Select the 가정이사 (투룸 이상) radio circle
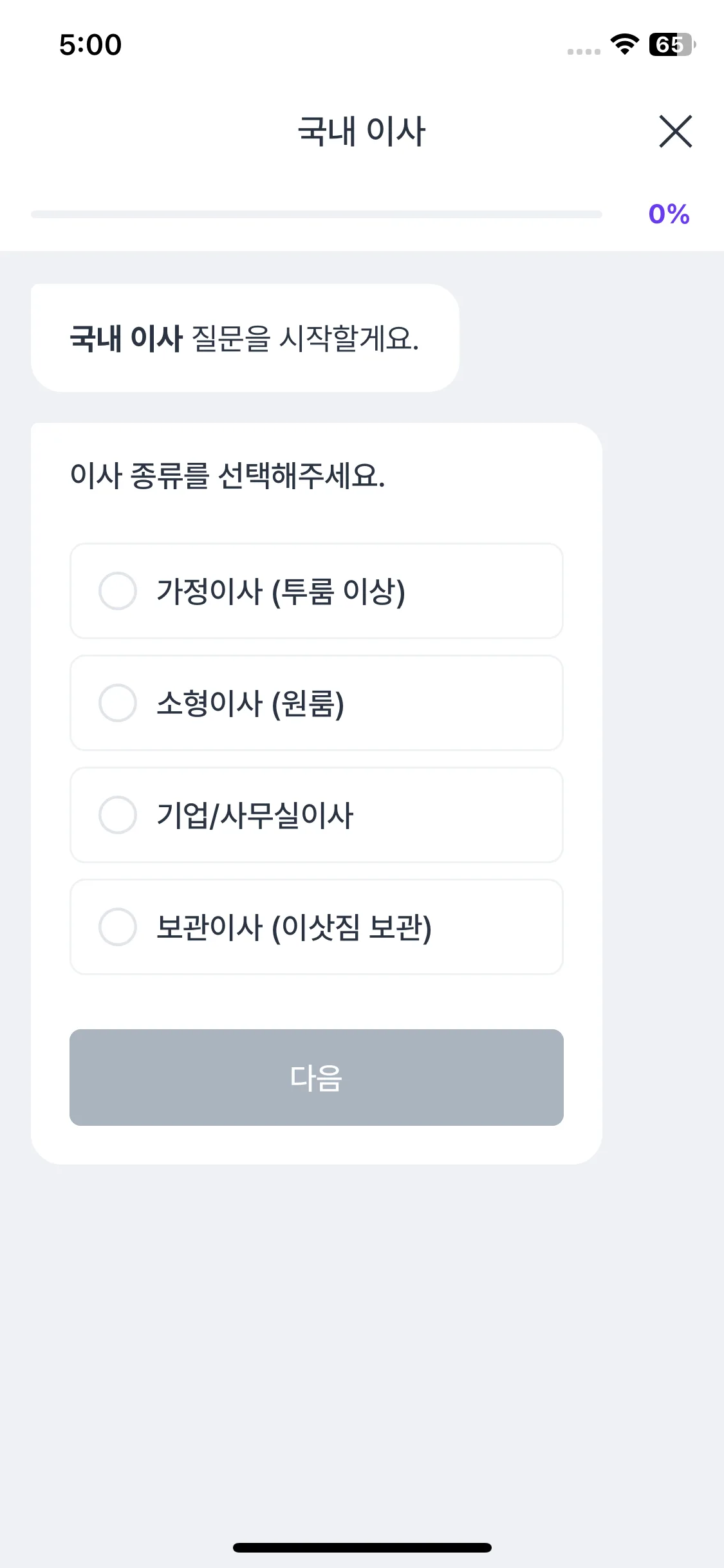Screen dimensions: 724x1568 tap(118, 591)
